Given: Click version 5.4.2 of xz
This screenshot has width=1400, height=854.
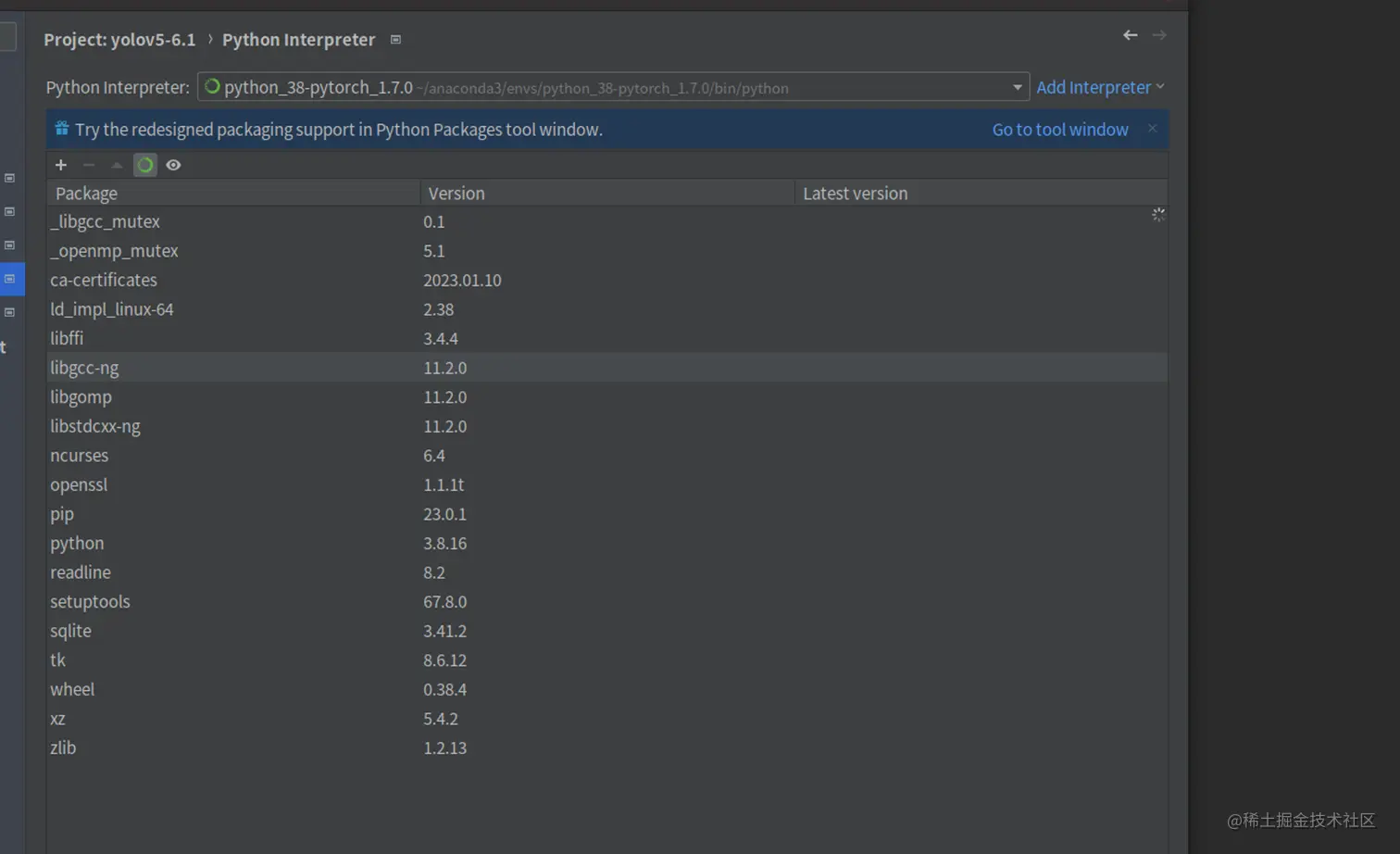Looking at the screenshot, I should [x=441, y=719].
